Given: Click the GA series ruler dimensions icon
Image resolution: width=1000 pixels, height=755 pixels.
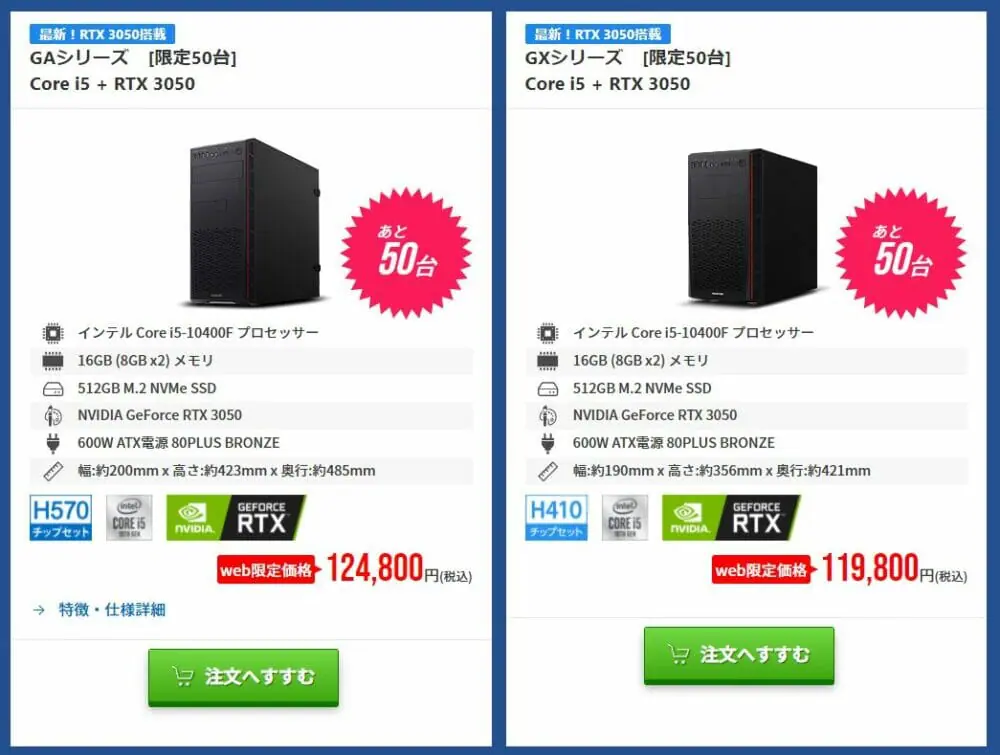Looking at the screenshot, I should (x=53, y=471).
